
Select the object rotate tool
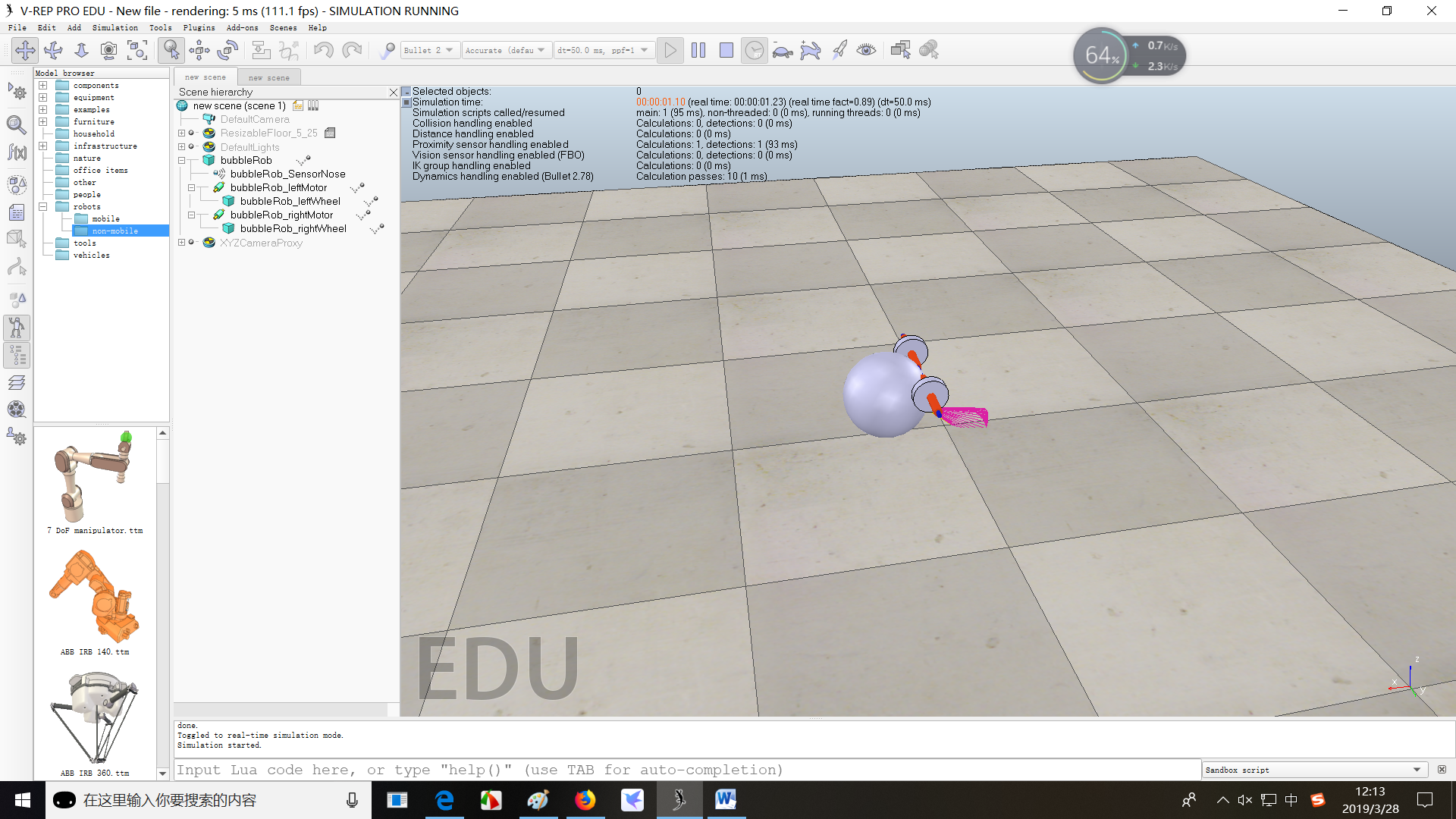click(227, 50)
